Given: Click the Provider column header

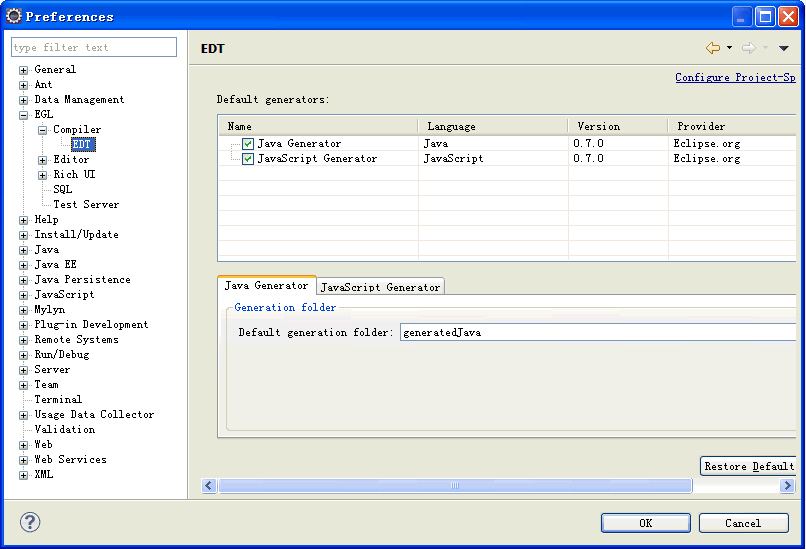Looking at the screenshot, I should [x=732, y=126].
